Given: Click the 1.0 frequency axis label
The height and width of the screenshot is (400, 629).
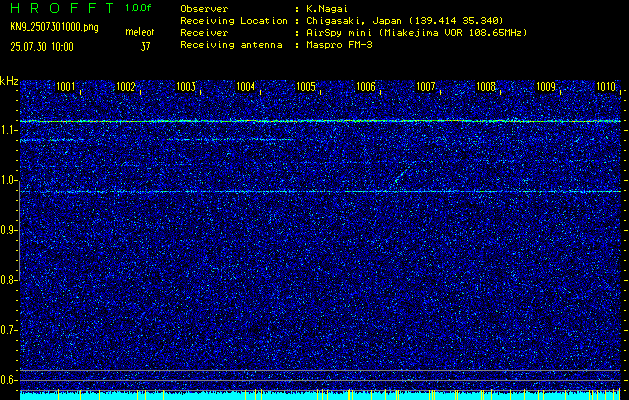Looking at the screenshot, I should (8, 180).
